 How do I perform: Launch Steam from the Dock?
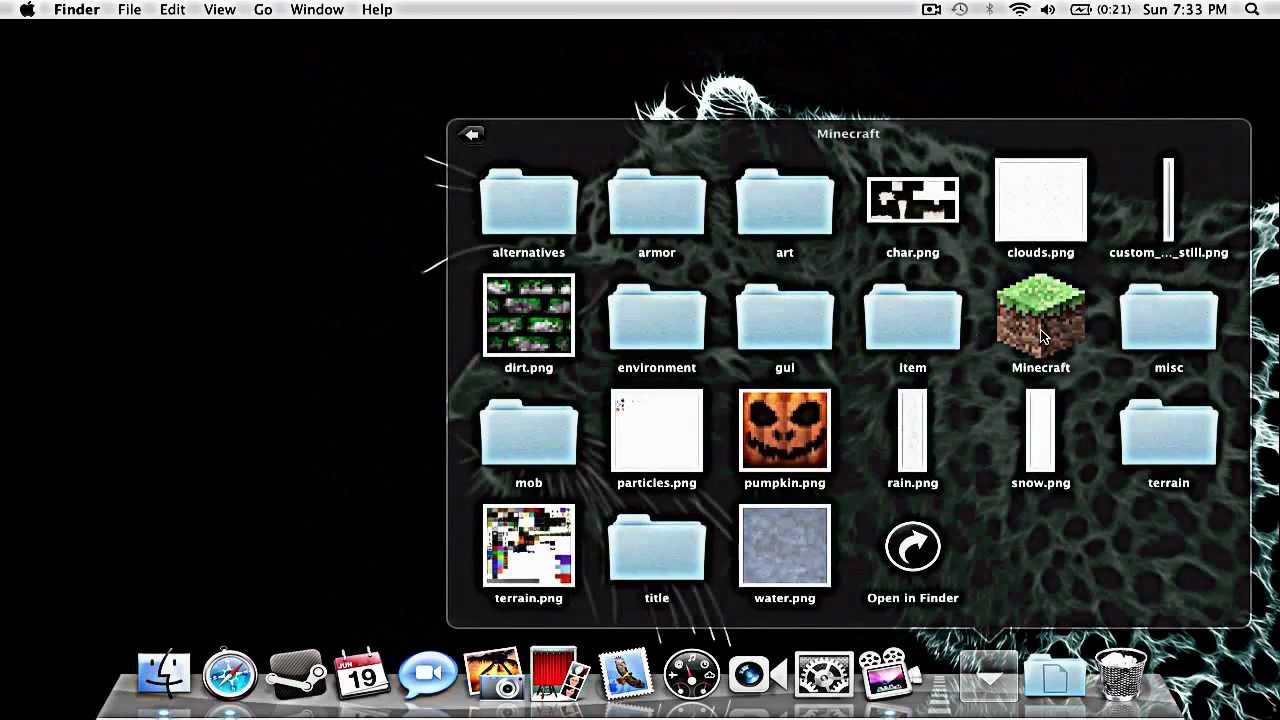296,673
